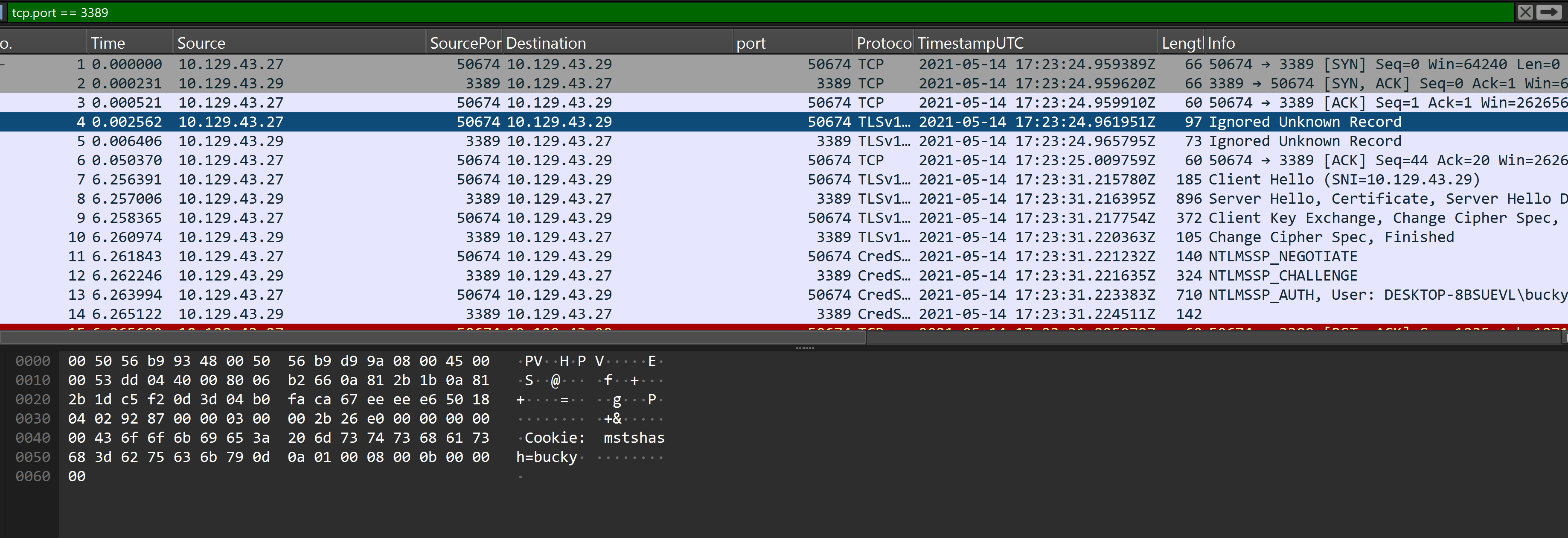Select packet 1 SYN row

point(784,64)
